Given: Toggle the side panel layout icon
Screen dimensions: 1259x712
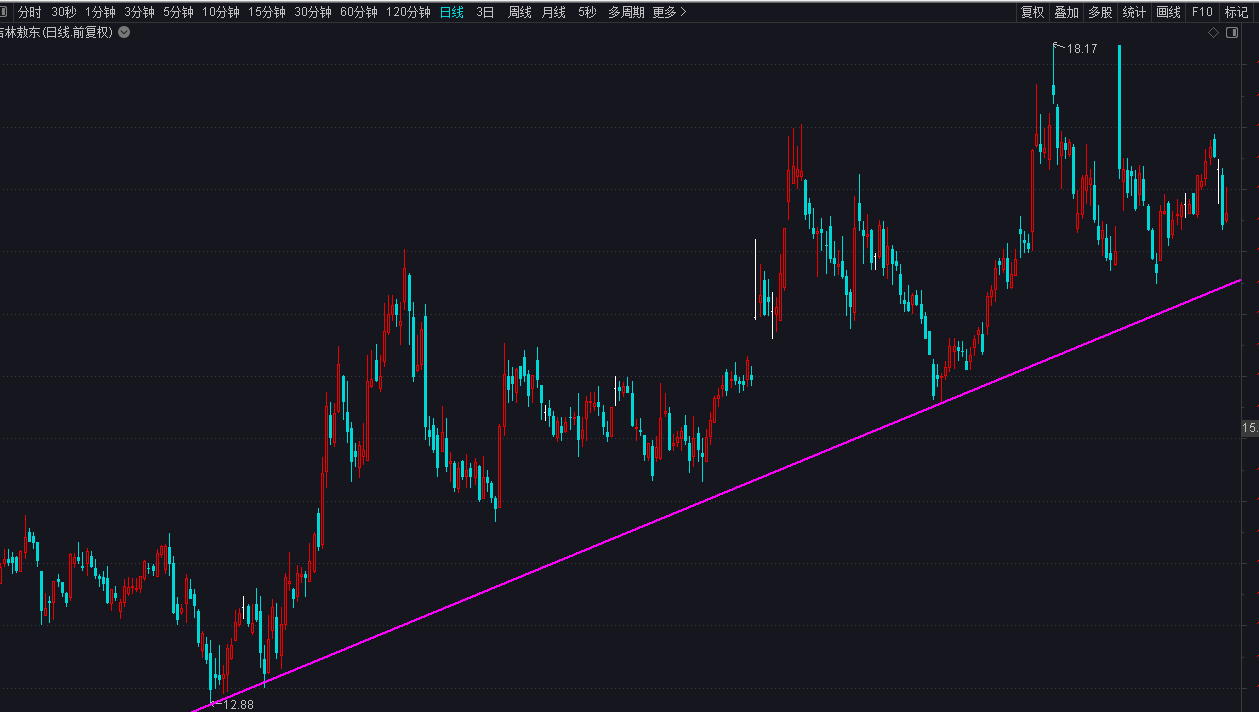Looking at the screenshot, I should pos(1231,32).
